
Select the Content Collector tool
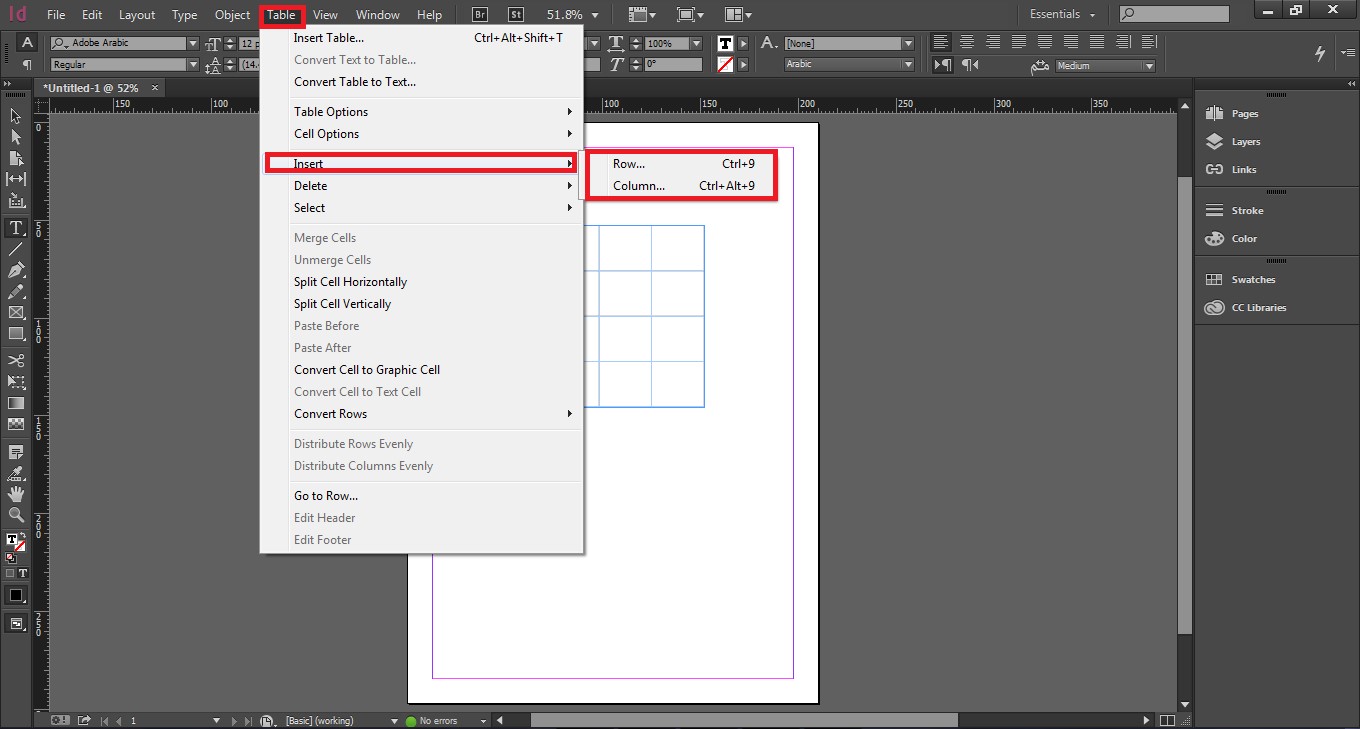[x=16, y=201]
